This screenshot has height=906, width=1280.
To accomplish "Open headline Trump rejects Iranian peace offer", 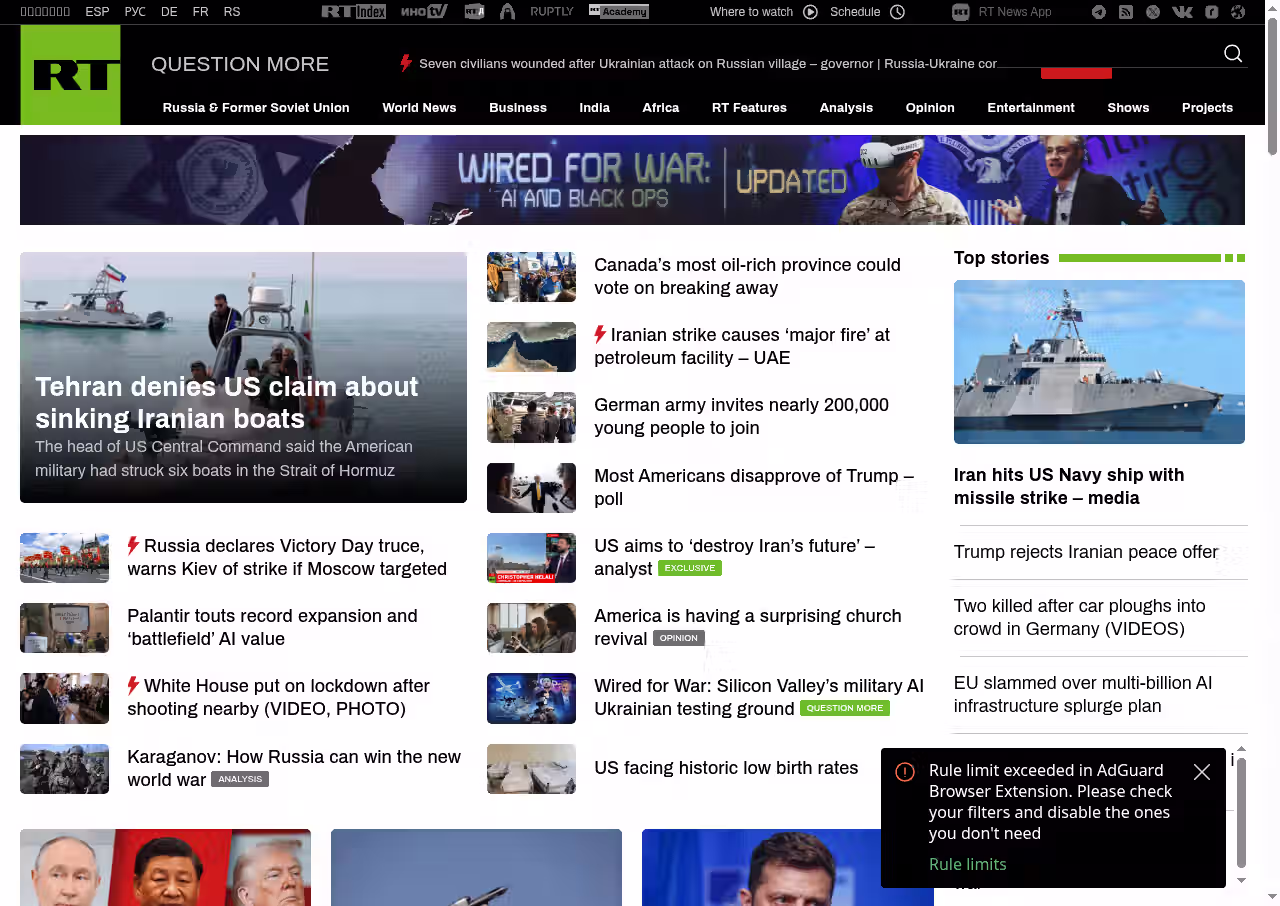I will (x=1086, y=552).
